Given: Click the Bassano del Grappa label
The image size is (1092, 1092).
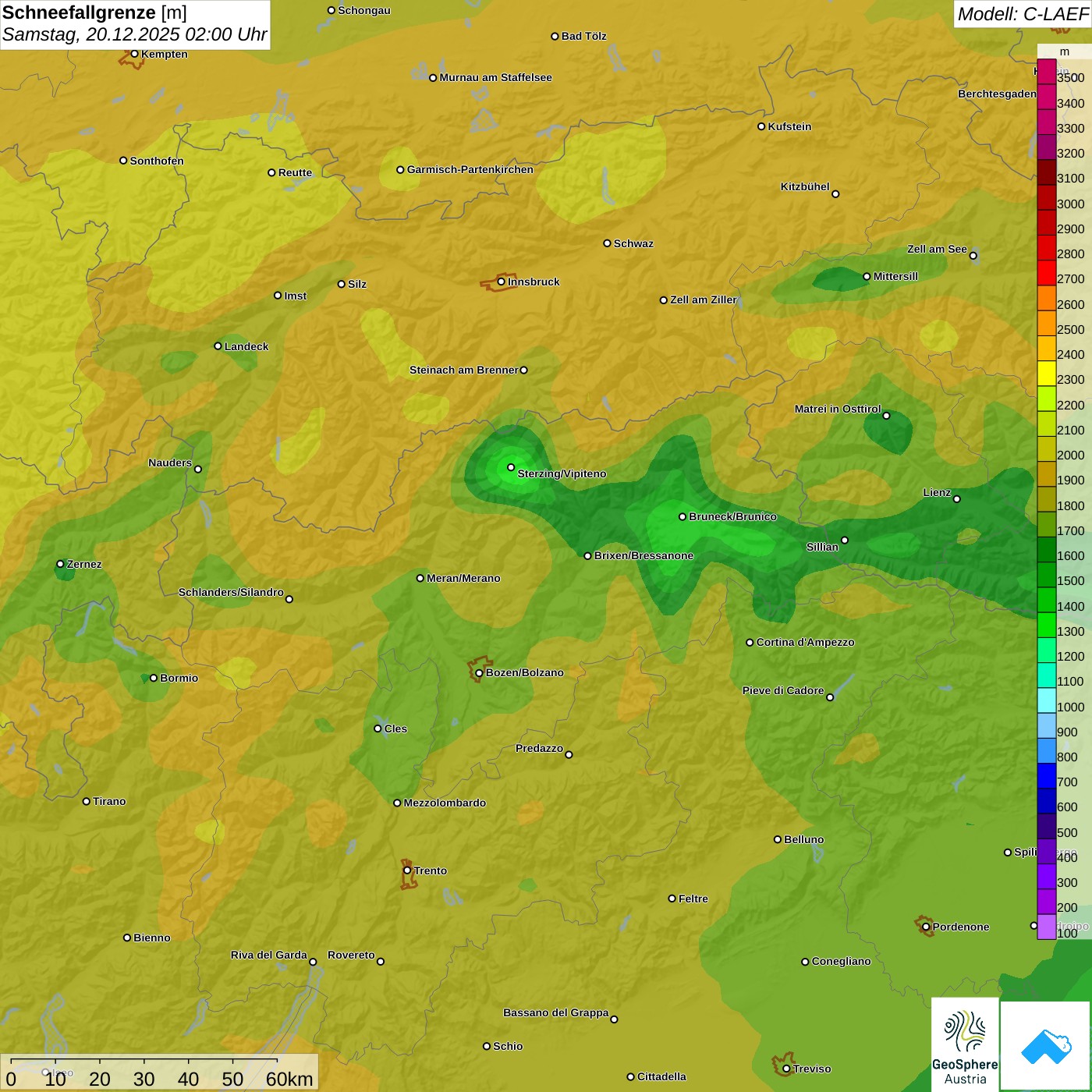Looking at the screenshot, I should (x=556, y=1012).
